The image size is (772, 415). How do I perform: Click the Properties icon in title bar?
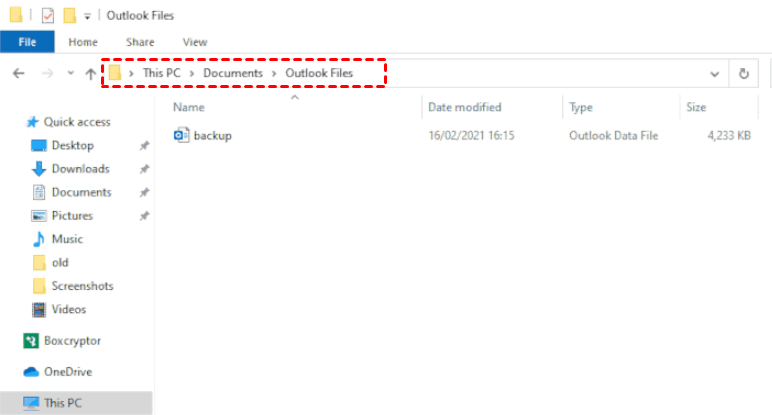pyautogui.click(x=47, y=15)
